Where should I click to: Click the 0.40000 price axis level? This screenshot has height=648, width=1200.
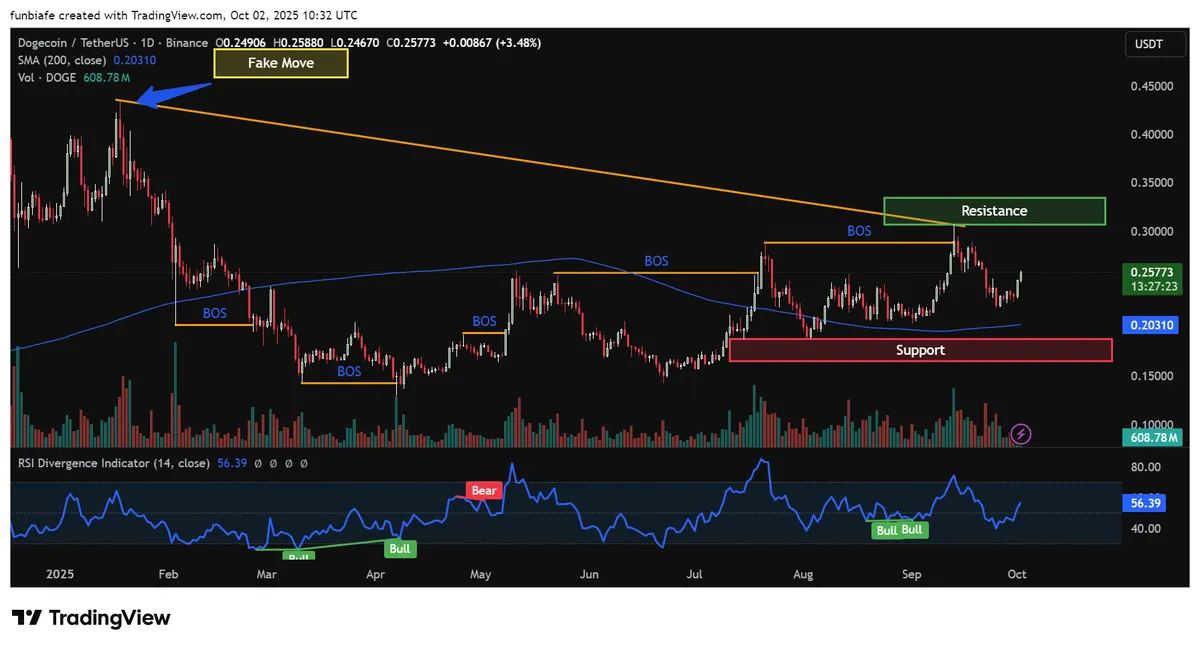[1151, 135]
